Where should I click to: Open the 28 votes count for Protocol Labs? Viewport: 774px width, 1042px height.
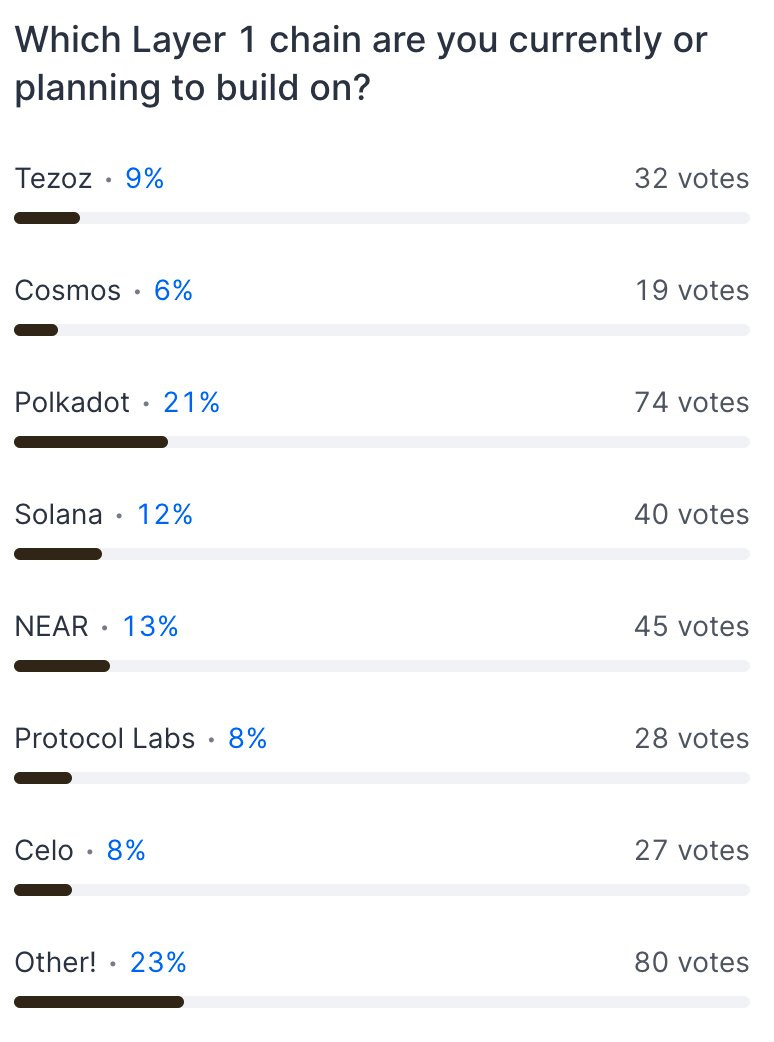[x=692, y=738]
